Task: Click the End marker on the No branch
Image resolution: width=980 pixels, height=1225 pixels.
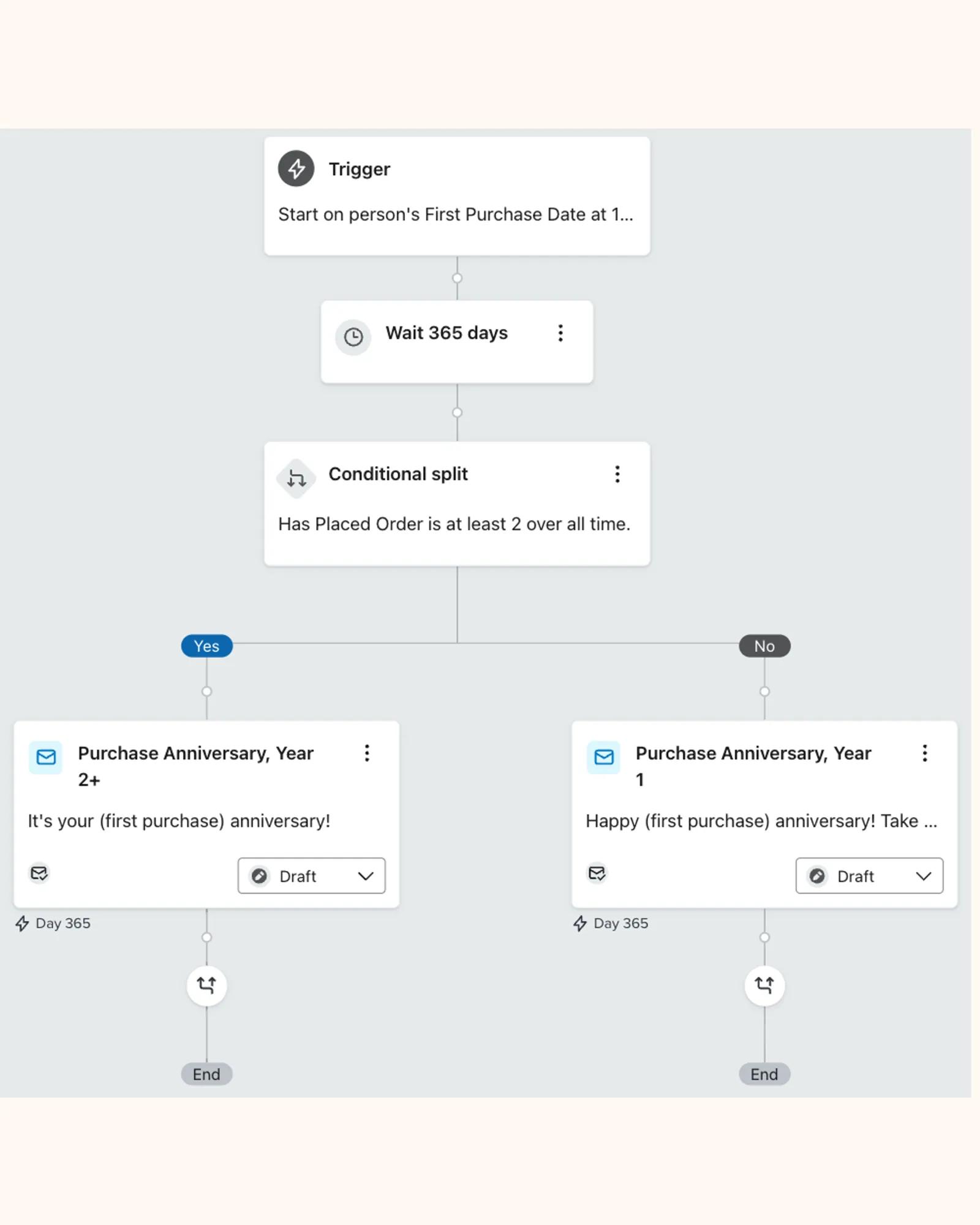Action: 764,1074
